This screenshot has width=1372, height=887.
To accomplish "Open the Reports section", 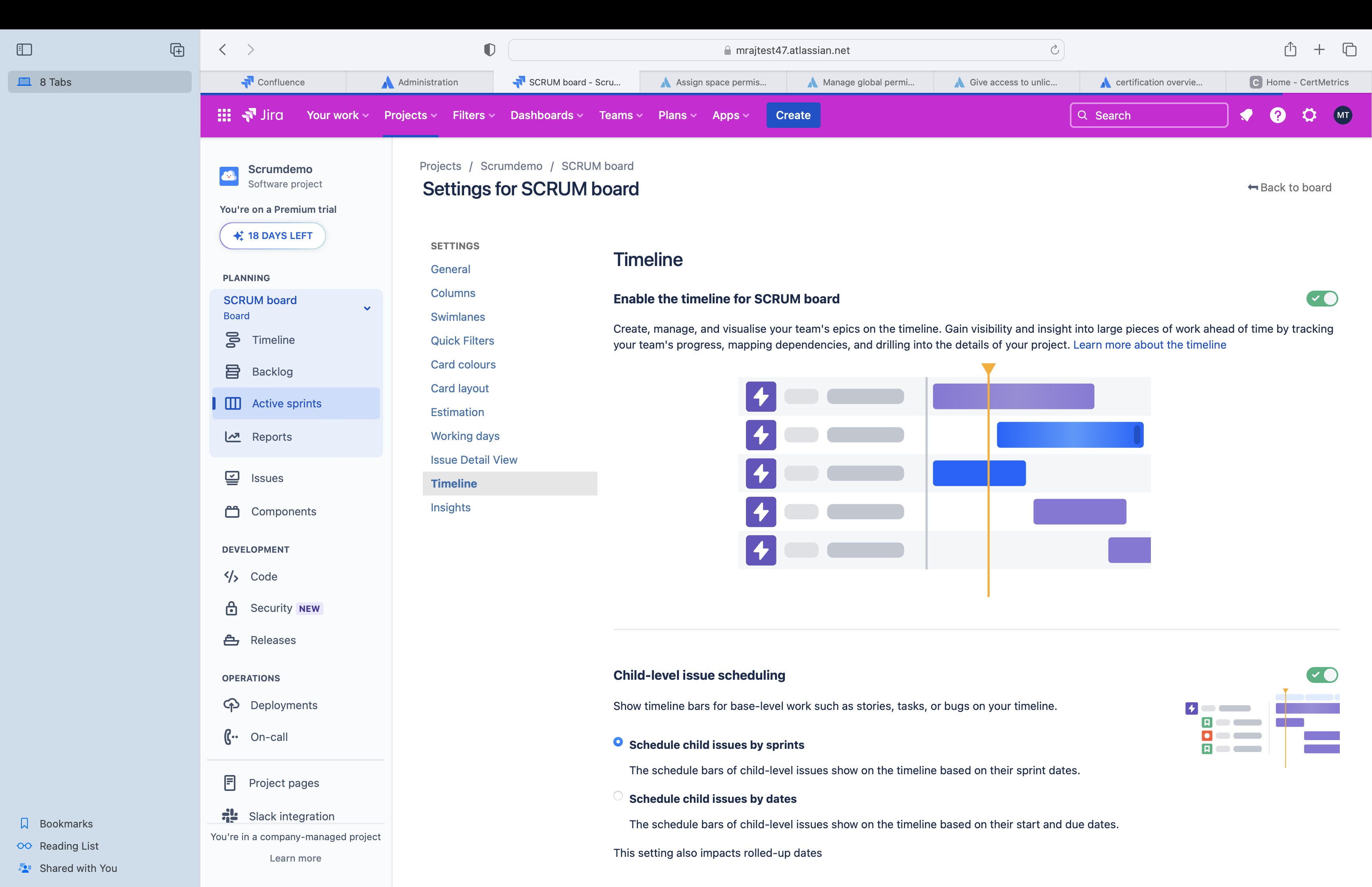I will pyautogui.click(x=272, y=437).
